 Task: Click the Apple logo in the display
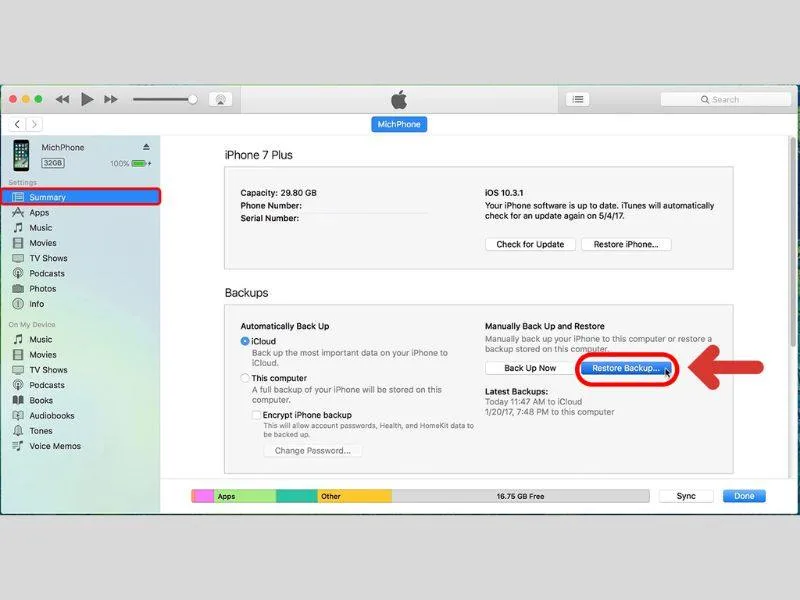click(x=399, y=99)
